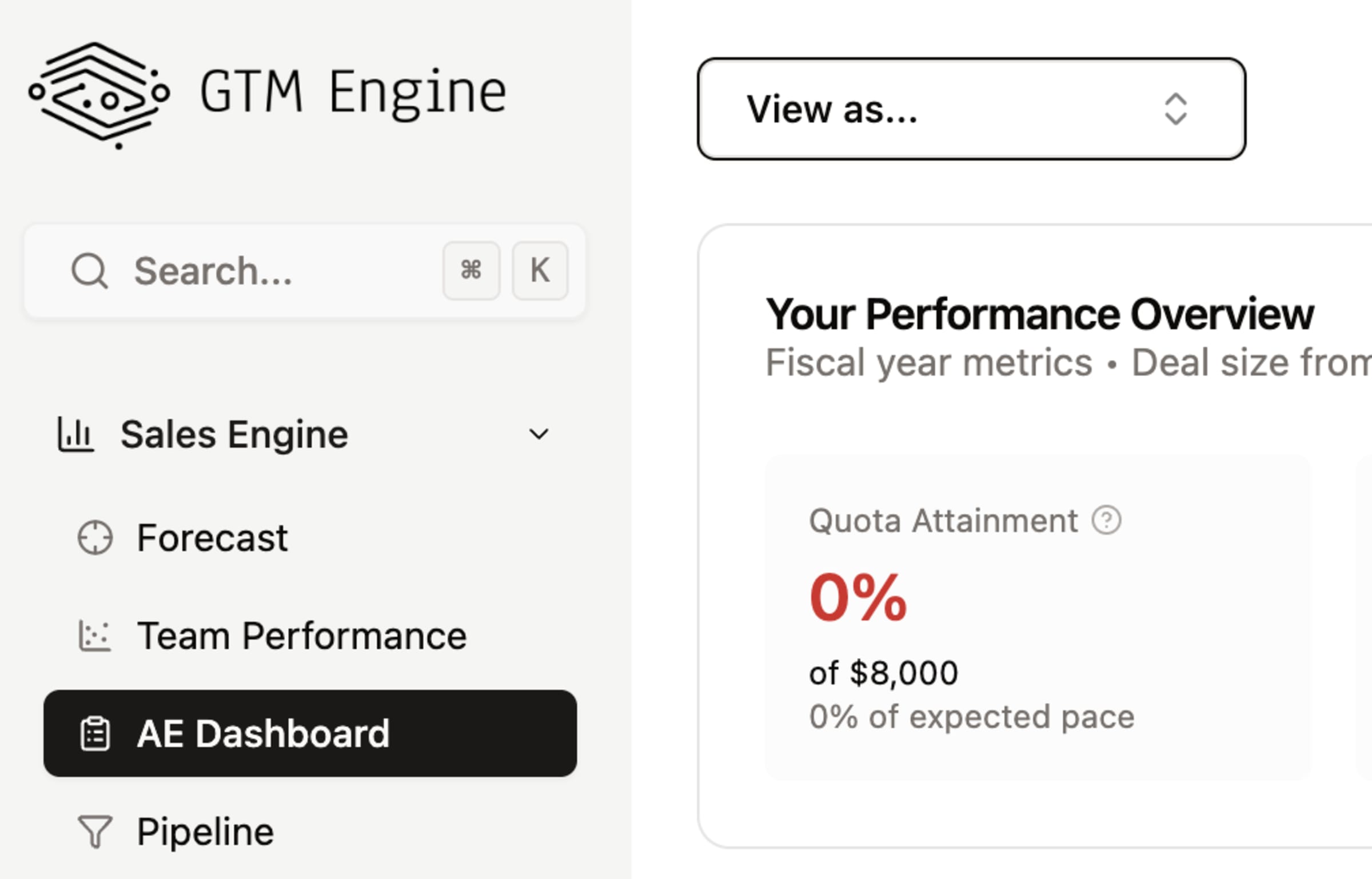Image resolution: width=1372 pixels, height=879 pixels.
Task: Click the GTM Engine logo icon
Action: click(99, 94)
